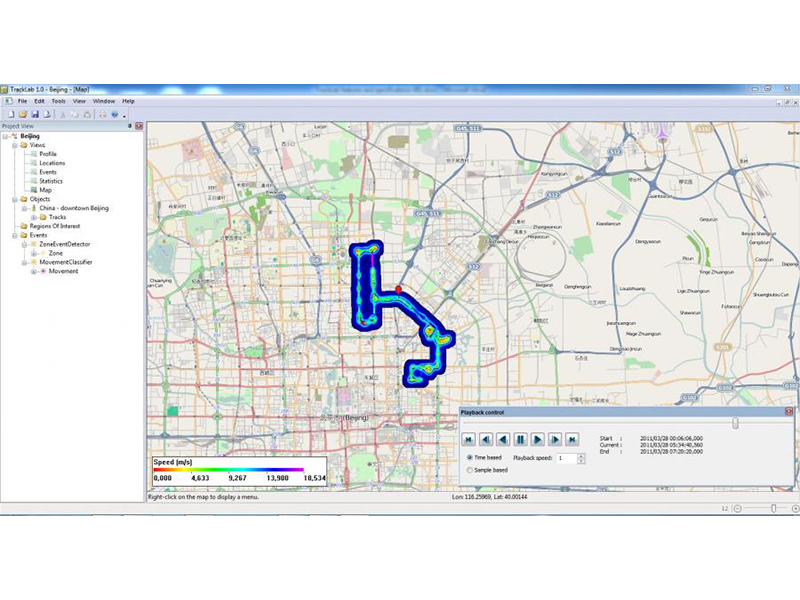This screenshot has width=800, height=600.
Task: Select the Time based radio option
Action: coord(471,457)
